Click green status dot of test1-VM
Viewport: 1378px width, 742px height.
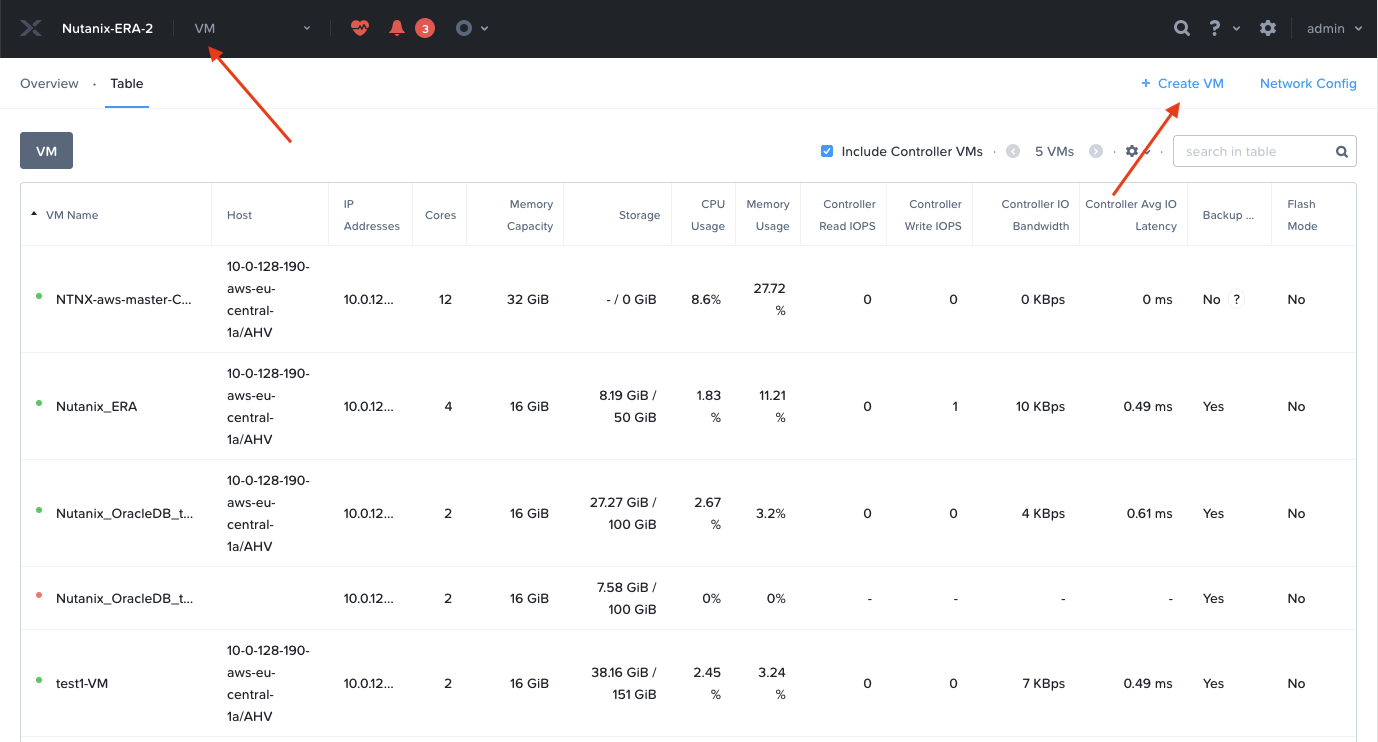click(39, 680)
